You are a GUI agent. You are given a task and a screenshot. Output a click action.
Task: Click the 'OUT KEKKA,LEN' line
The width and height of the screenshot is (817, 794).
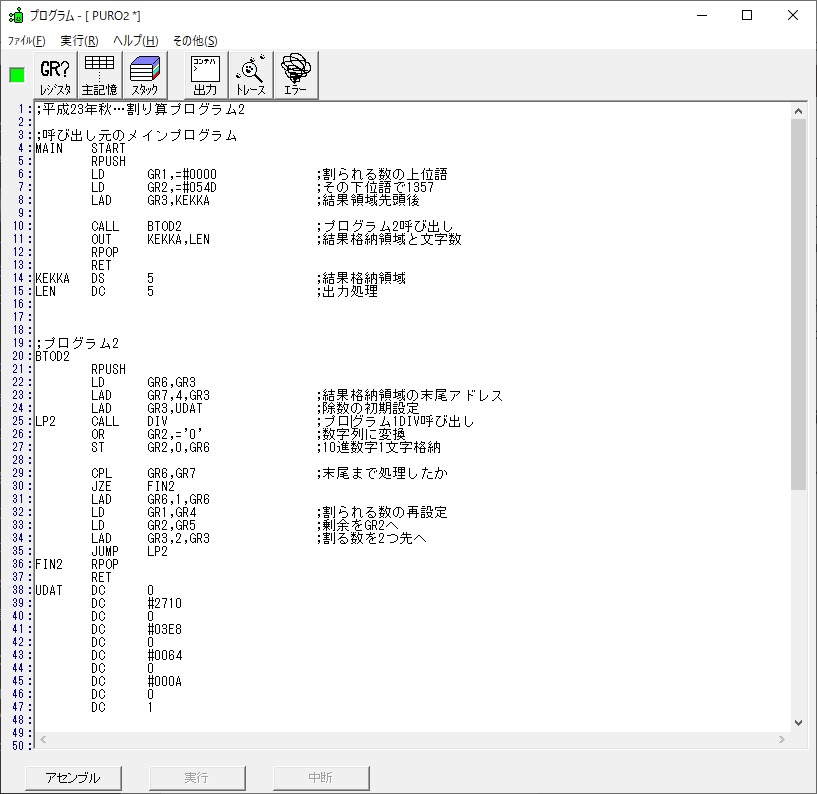151,240
